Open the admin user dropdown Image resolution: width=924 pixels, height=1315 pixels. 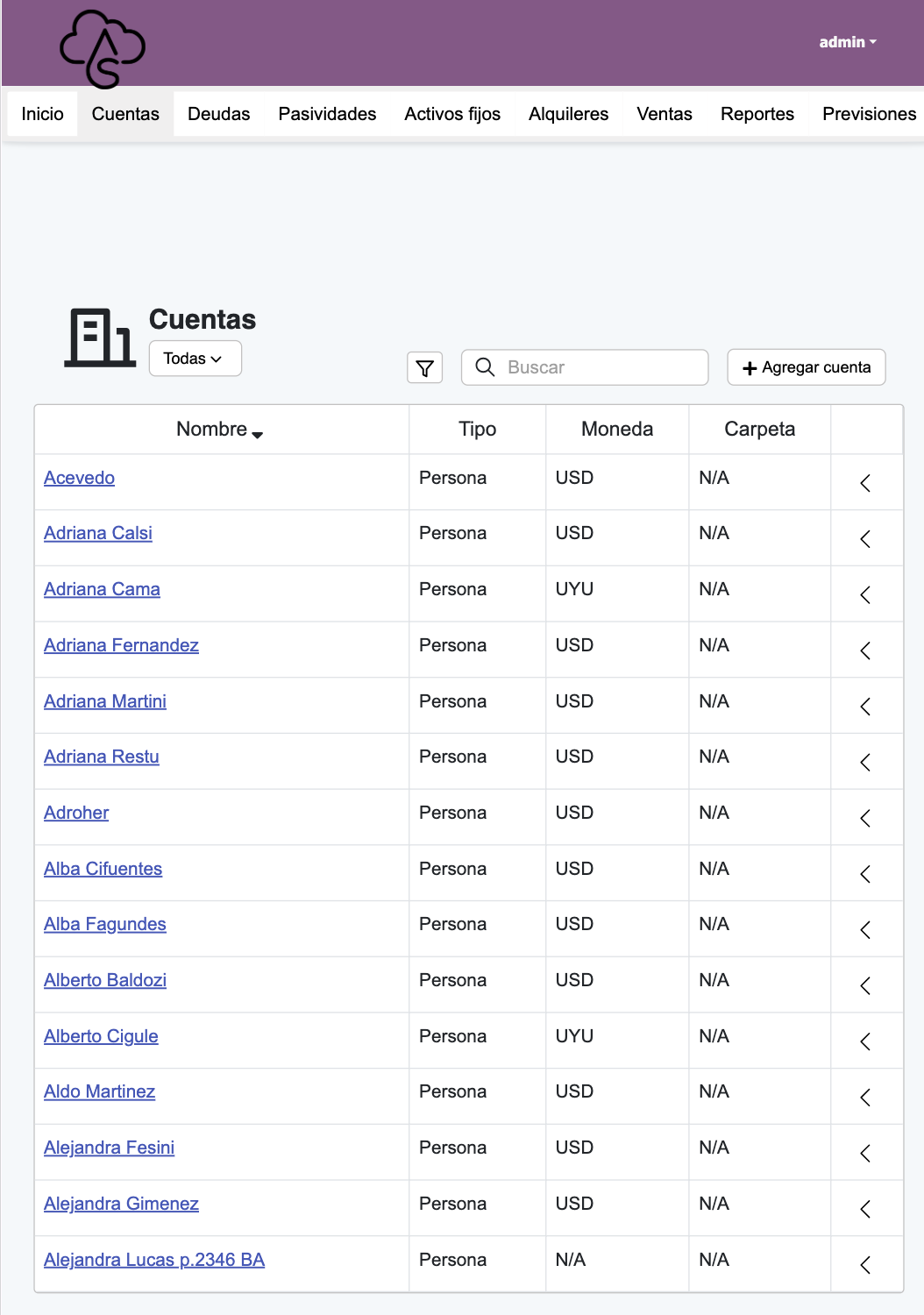click(847, 42)
